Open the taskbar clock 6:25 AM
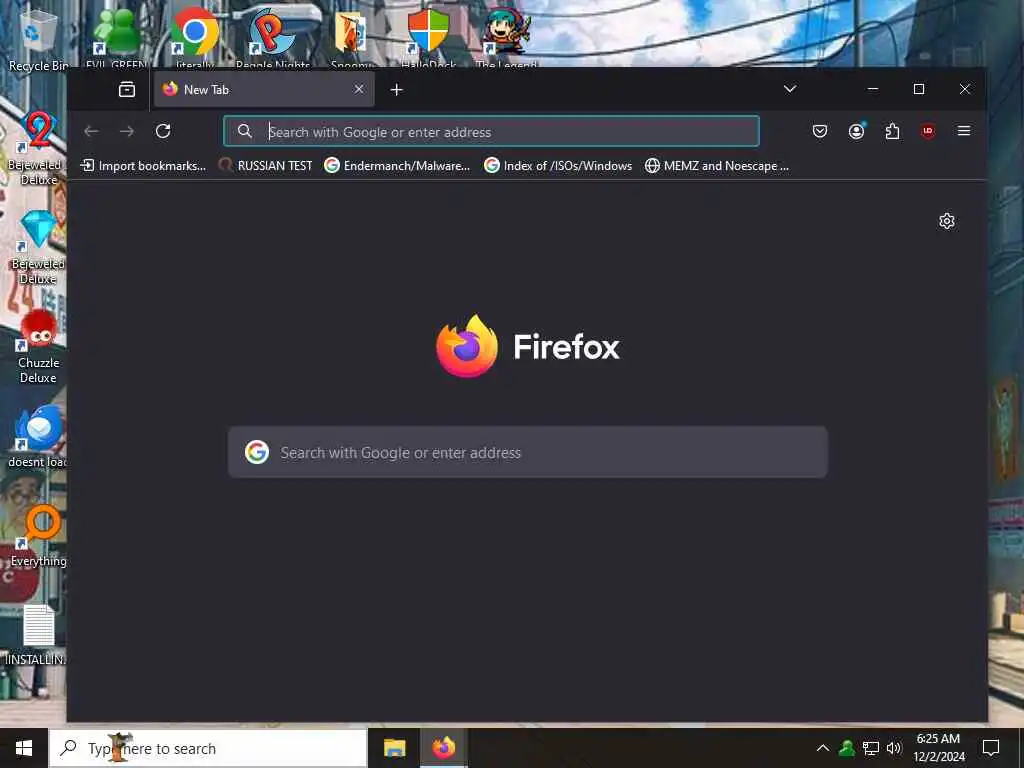This screenshot has width=1024, height=768. point(938,748)
